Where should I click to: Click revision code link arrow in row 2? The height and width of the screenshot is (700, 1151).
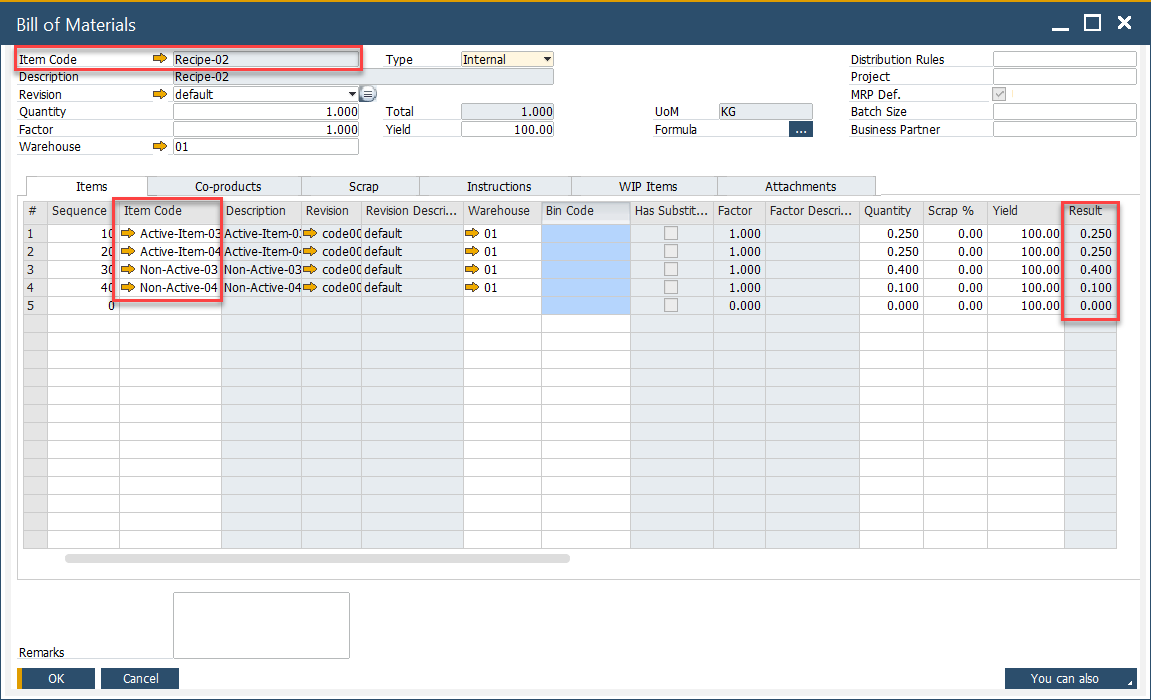click(310, 252)
